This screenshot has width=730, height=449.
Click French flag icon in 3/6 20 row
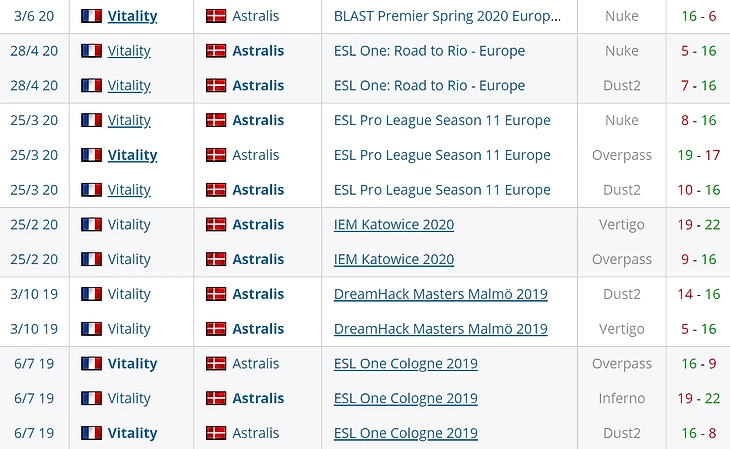91,16
